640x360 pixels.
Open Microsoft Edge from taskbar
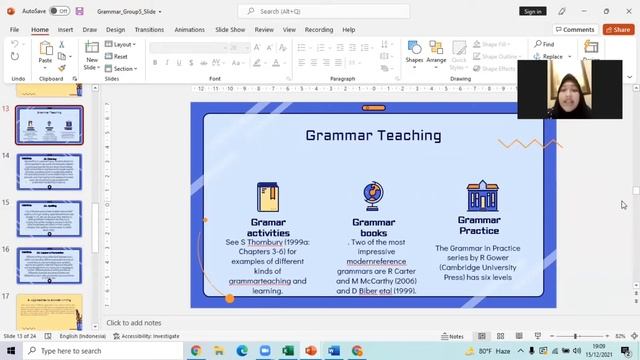click(x=242, y=351)
